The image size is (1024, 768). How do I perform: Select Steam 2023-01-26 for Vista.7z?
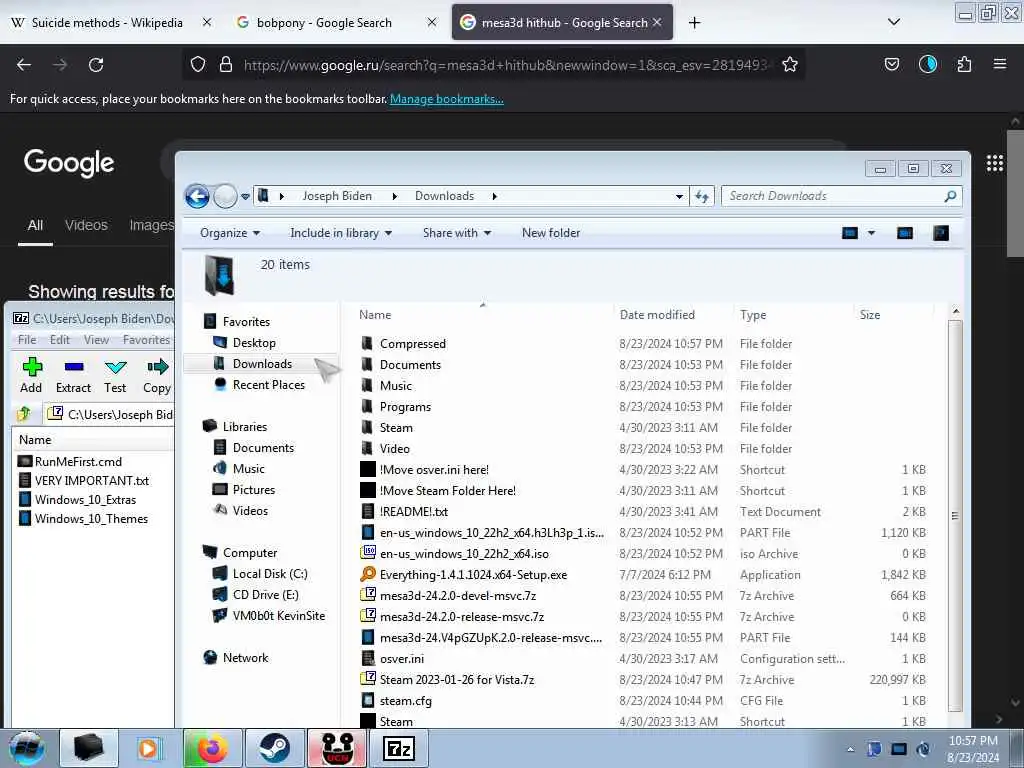(x=456, y=680)
